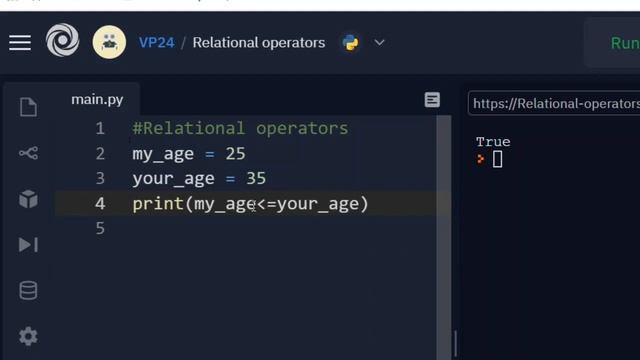Click line number 3 in gutter
The height and width of the screenshot is (360, 640).
[100, 178]
